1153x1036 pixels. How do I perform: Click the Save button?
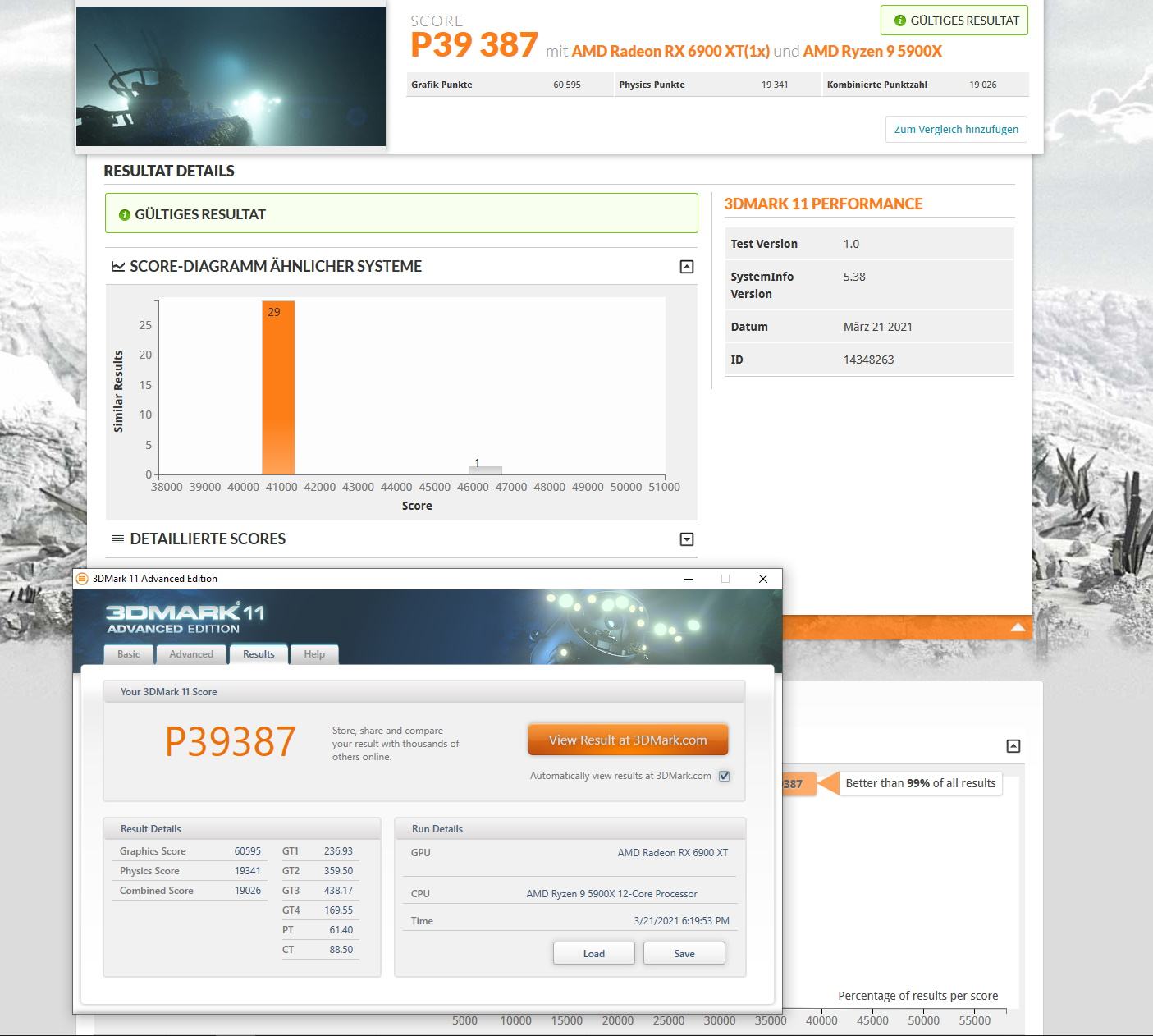684,953
